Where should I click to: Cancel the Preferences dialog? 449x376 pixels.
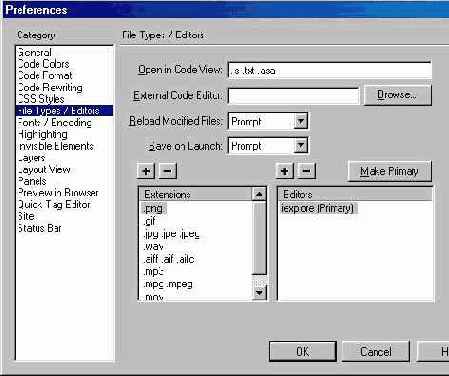[376, 351]
